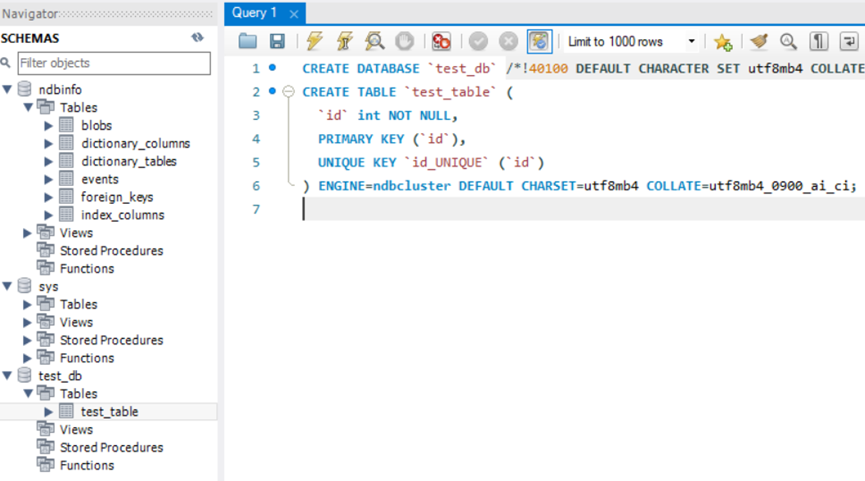Collapse test_db Tables node
The image size is (865, 481).
(x=28, y=393)
